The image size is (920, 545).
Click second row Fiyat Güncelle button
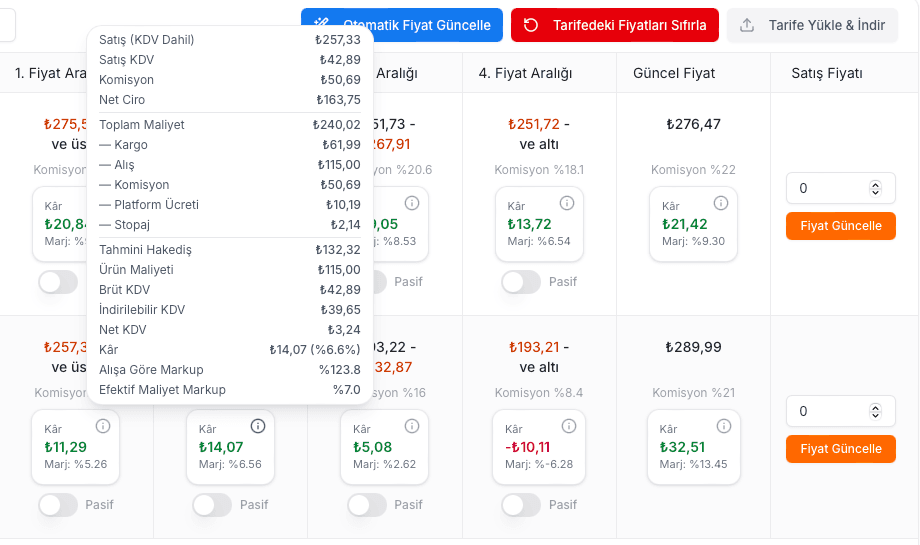coord(841,449)
